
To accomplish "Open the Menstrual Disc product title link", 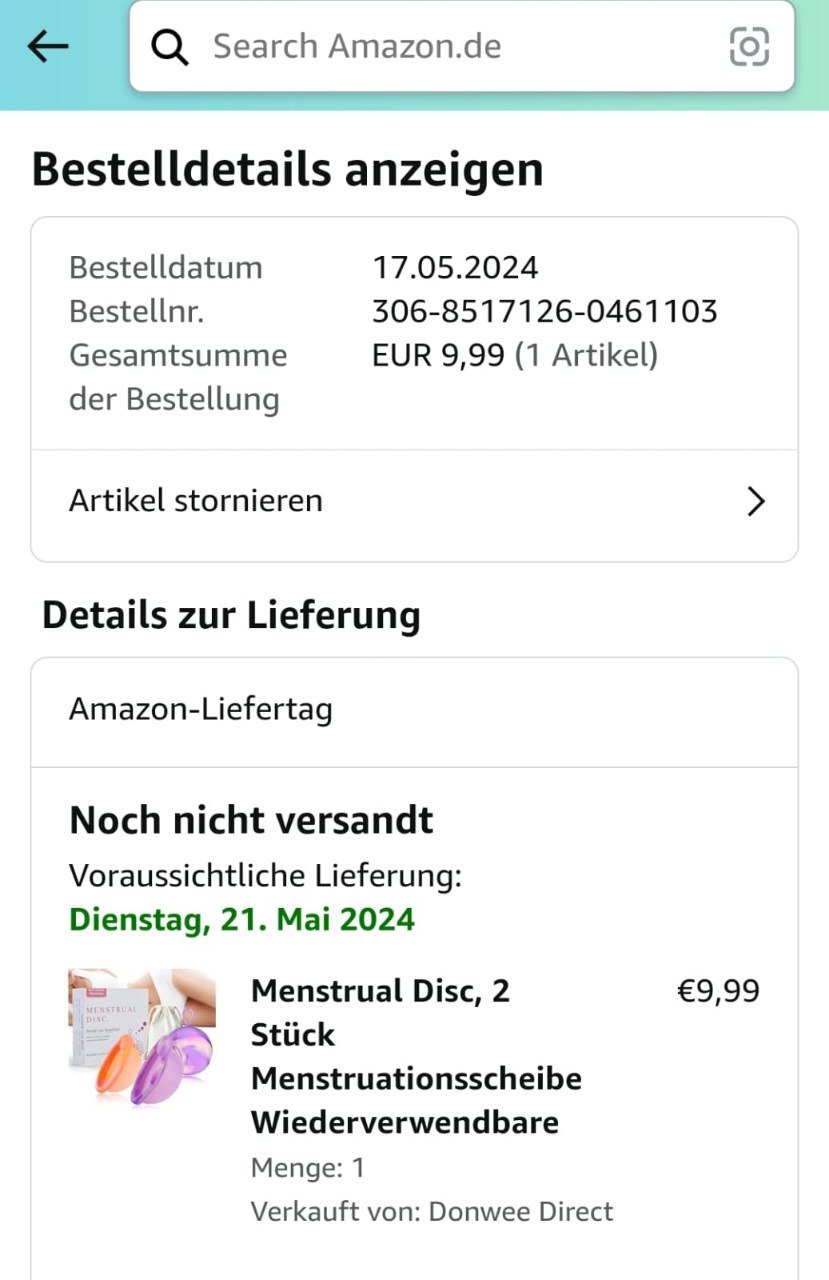I will [416, 1056].
